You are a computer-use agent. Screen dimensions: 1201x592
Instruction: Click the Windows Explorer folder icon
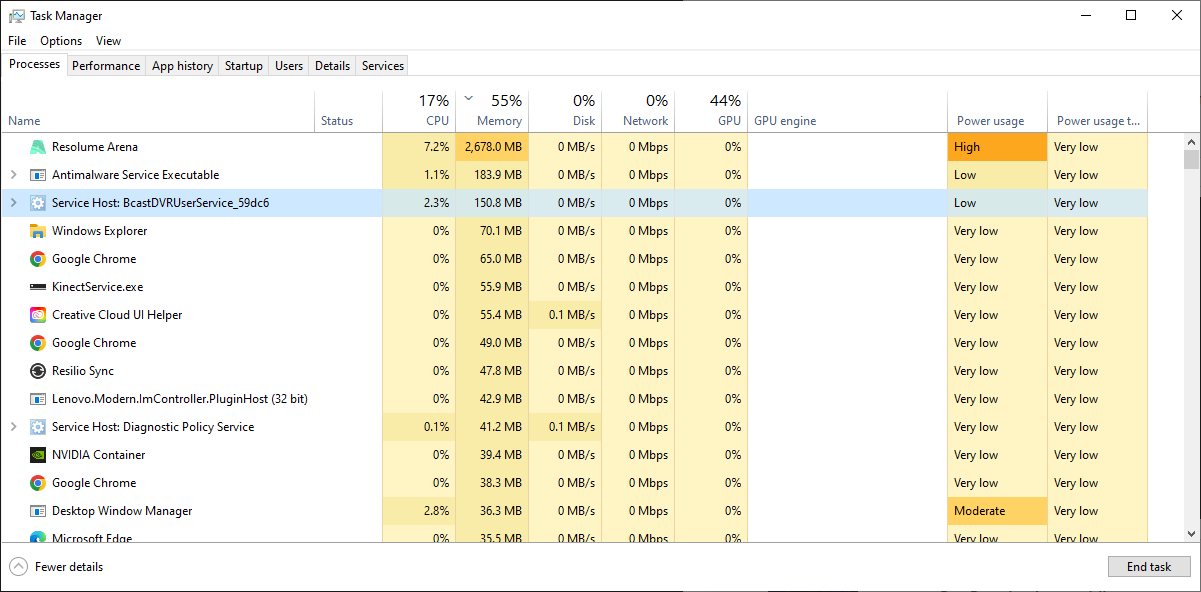coord(38,231)
